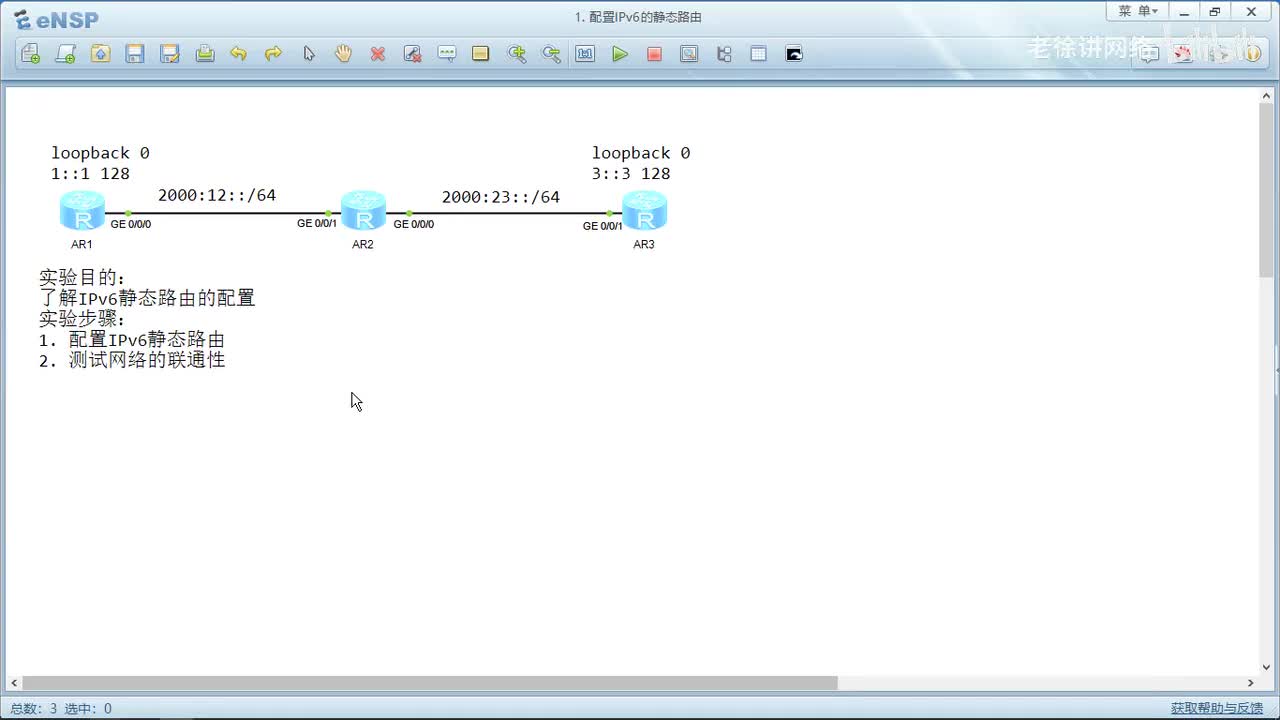Open the black CLI console icon
The width and height of the screenshot is (1280, 720).
click(794, 54)
